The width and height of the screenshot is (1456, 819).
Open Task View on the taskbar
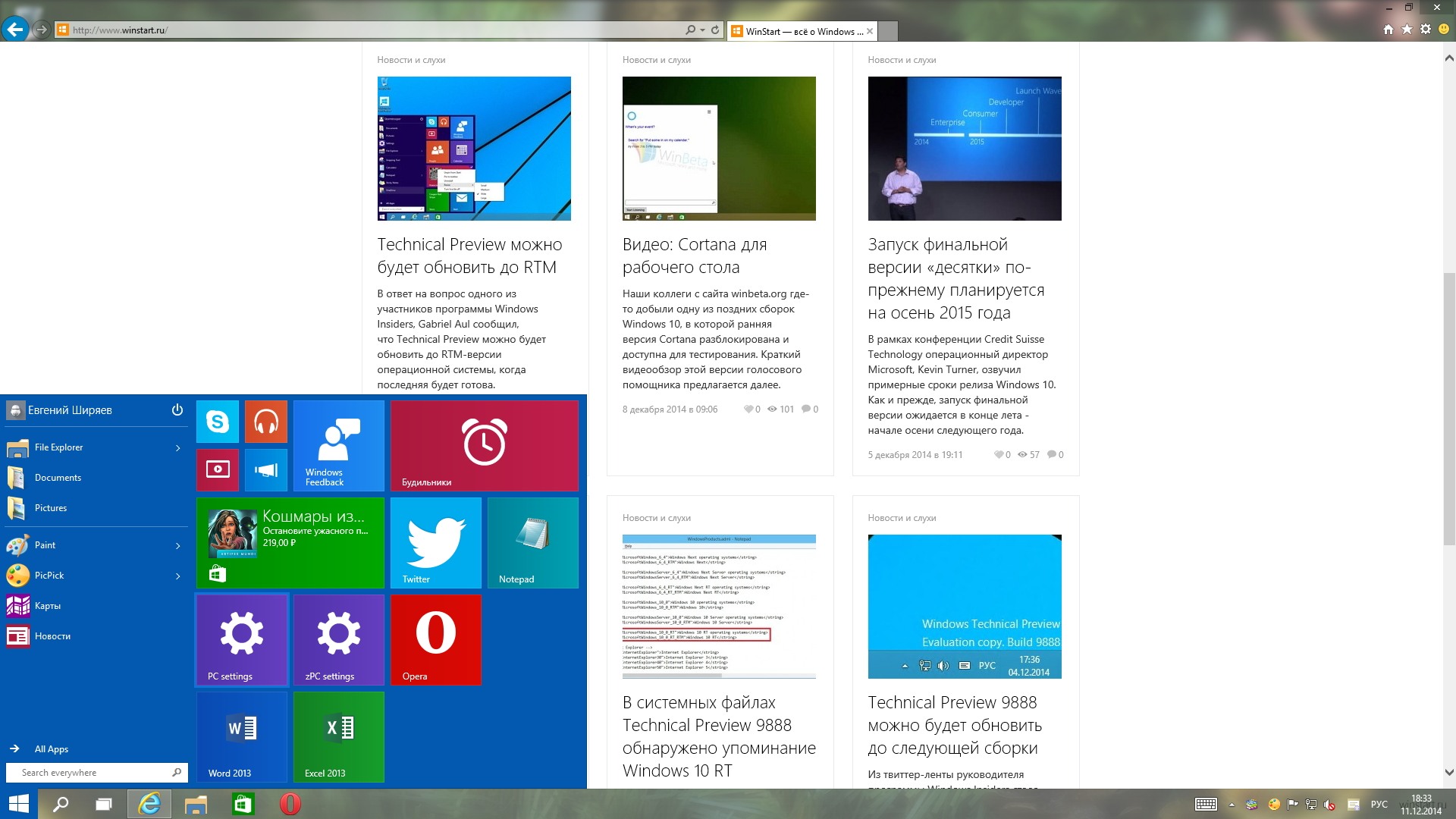pos(104,804)
